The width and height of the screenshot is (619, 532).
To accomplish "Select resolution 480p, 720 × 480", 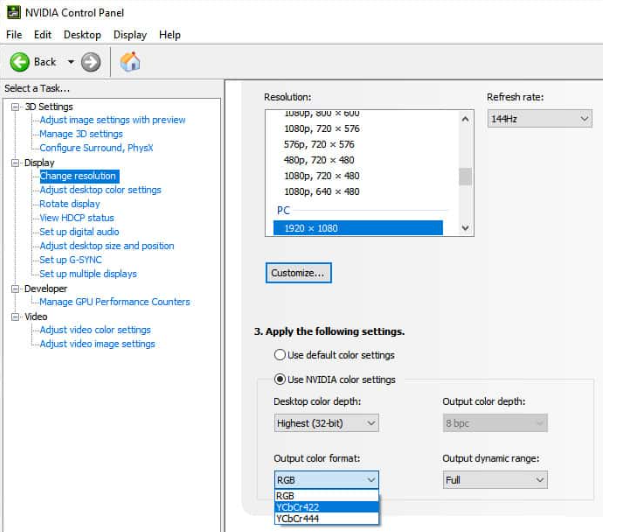I will point(319,160).
